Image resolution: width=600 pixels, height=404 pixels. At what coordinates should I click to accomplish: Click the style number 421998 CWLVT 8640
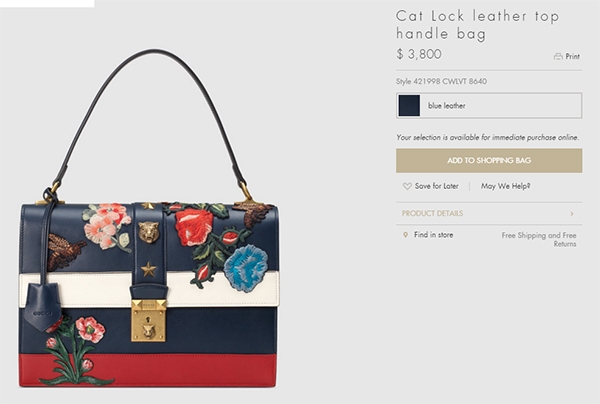[x=441, y=81]
